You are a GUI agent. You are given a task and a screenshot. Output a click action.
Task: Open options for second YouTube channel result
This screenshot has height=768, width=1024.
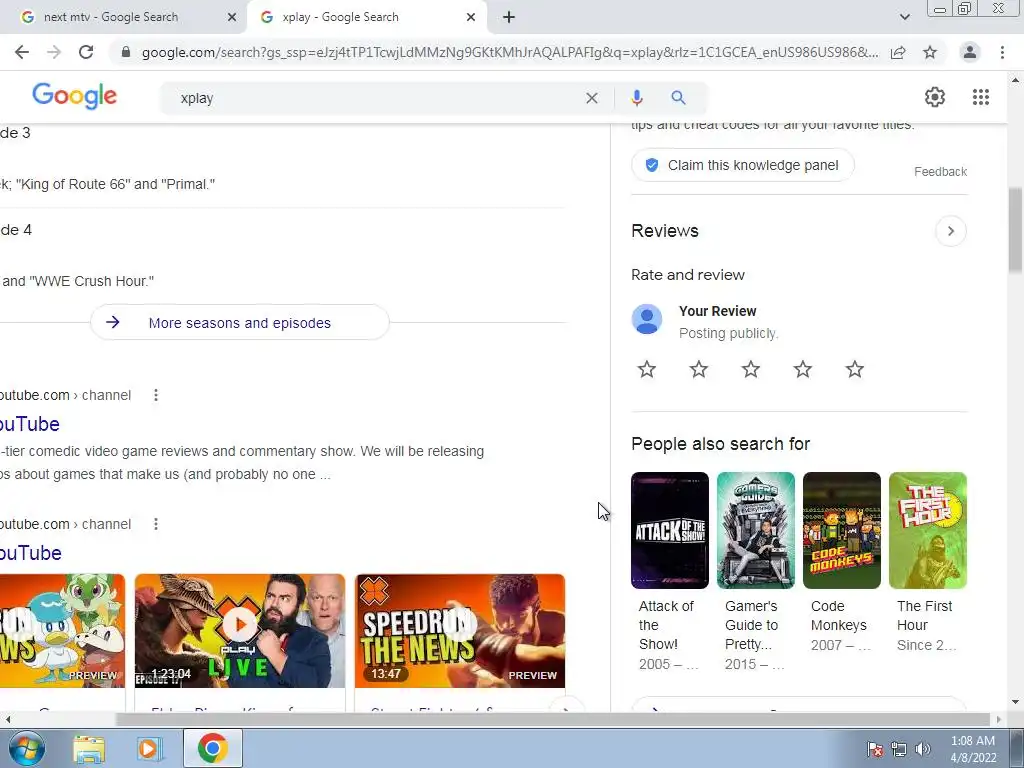point(155,524)
